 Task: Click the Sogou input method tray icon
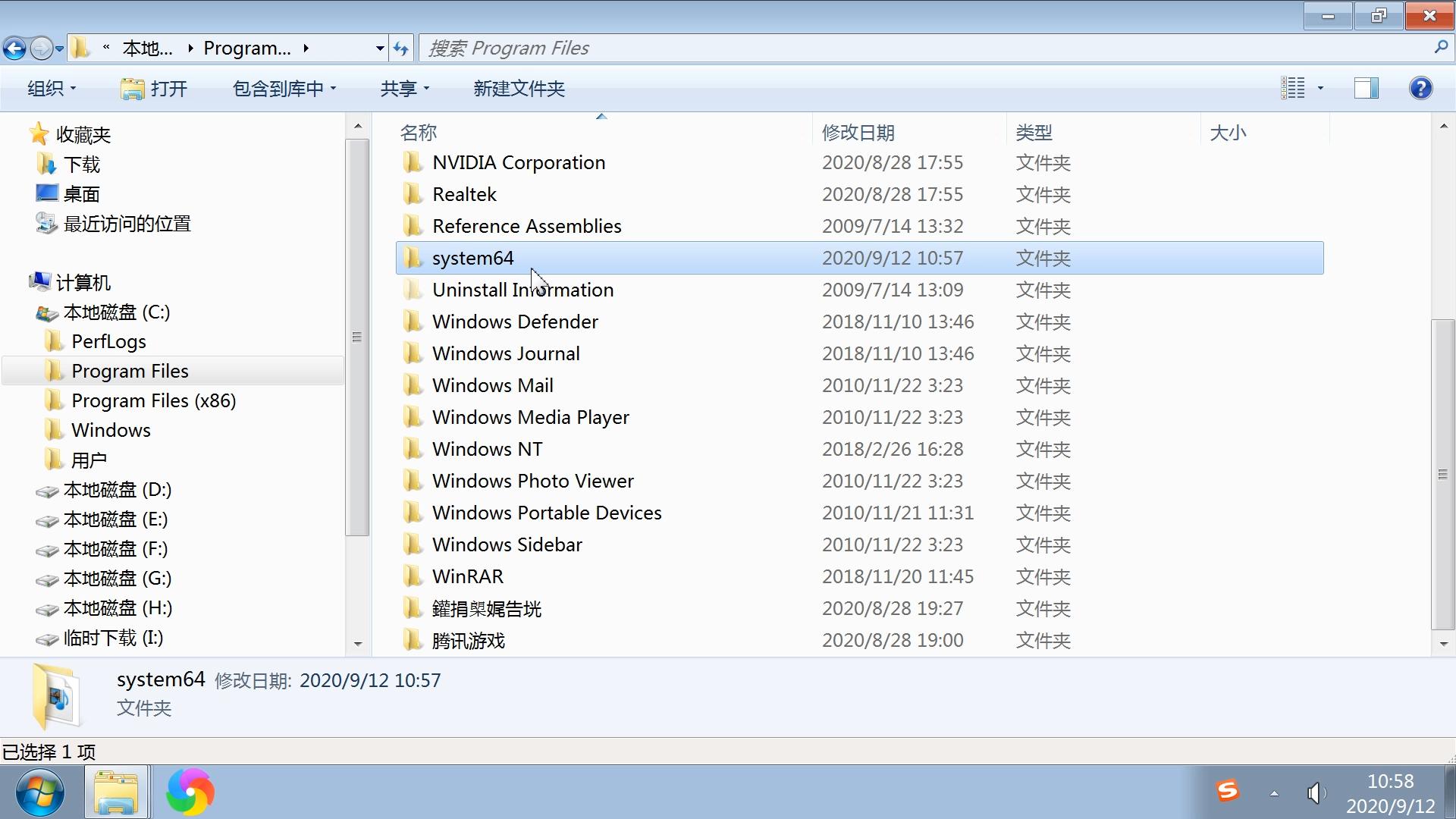(x=1228, y=792)
